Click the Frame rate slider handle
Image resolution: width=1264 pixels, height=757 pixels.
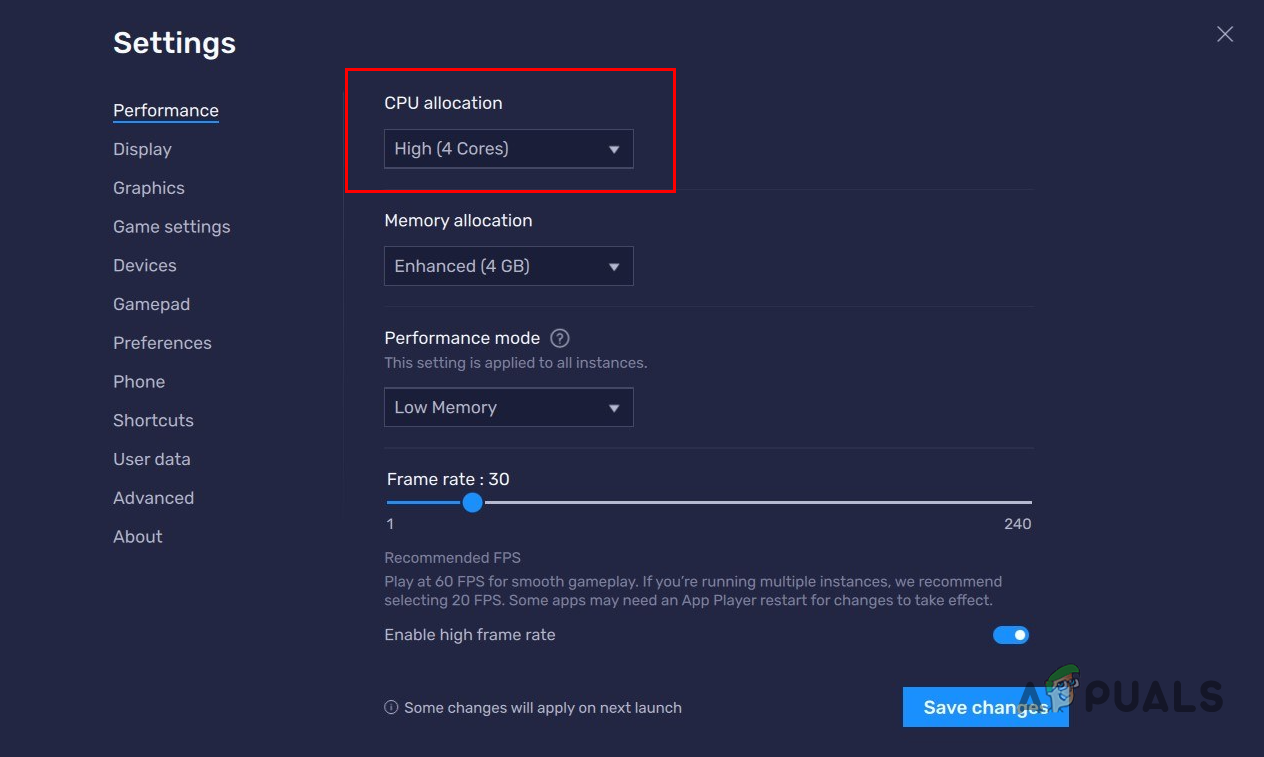pos(473,502)
